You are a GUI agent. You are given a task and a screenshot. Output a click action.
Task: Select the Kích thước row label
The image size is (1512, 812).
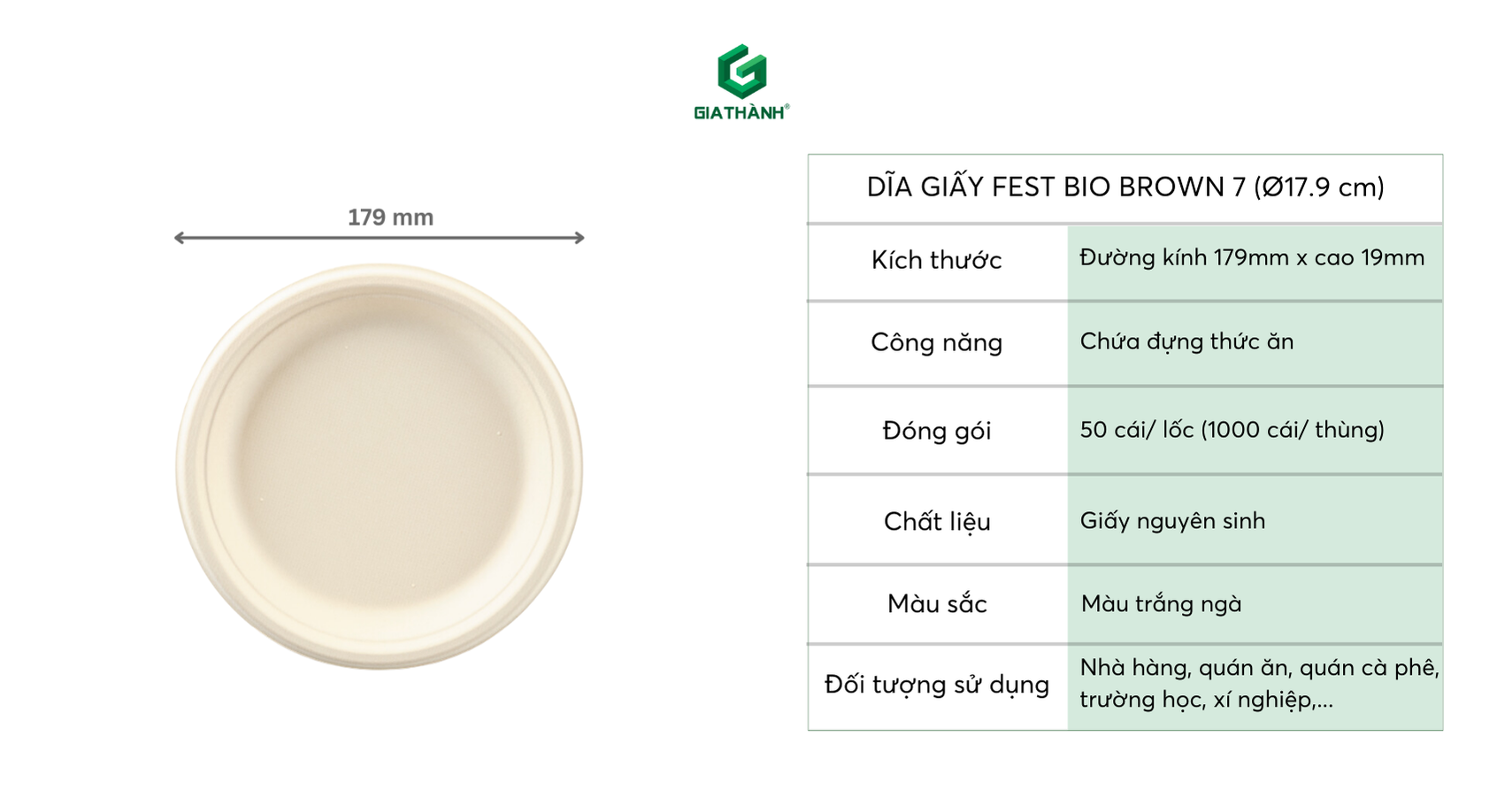(936, 260)
